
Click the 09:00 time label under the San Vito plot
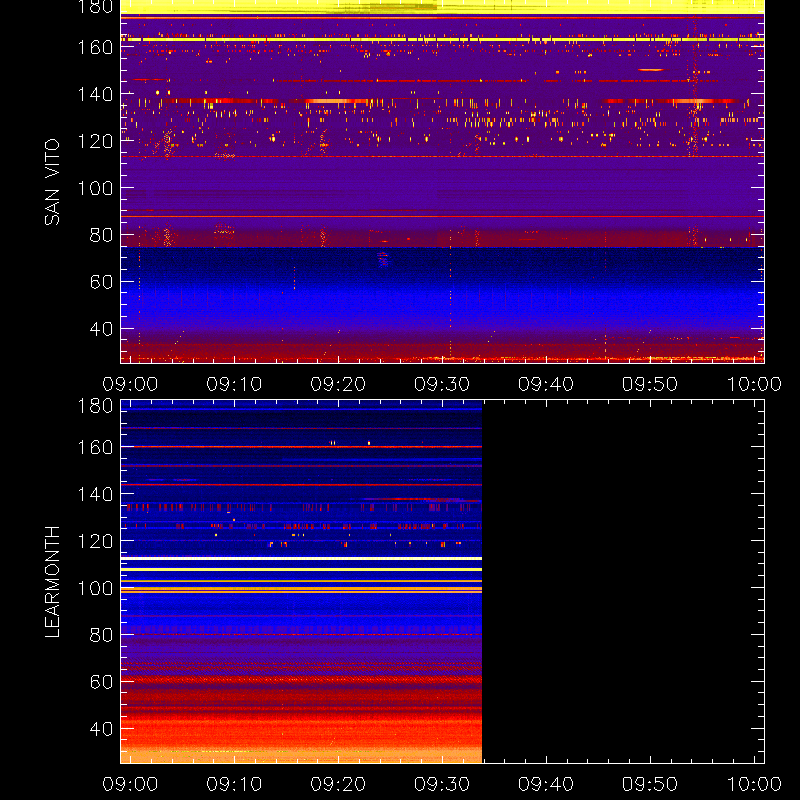(130, 384)
